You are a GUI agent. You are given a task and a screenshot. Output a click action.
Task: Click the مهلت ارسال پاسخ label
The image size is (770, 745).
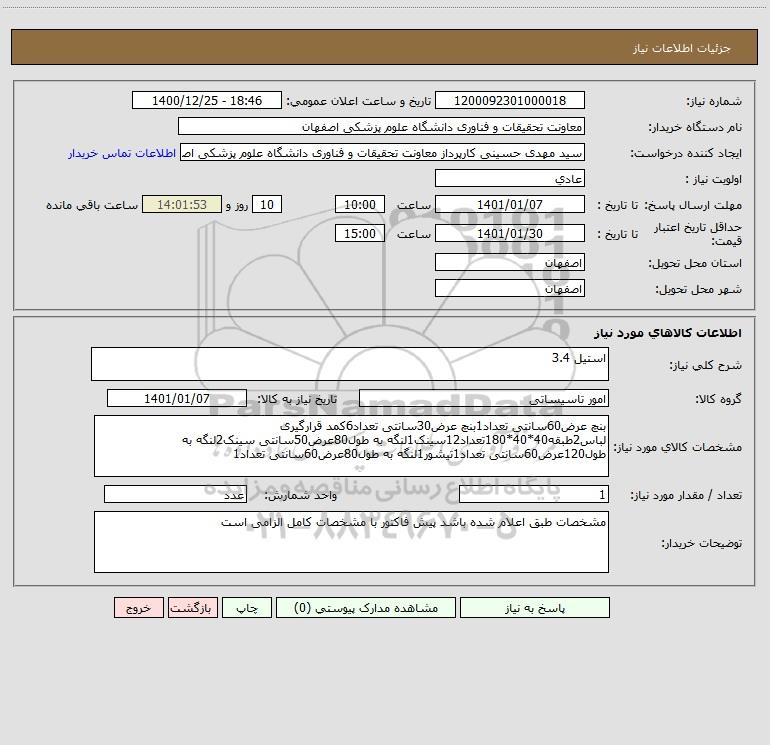(x=693, y=205)
